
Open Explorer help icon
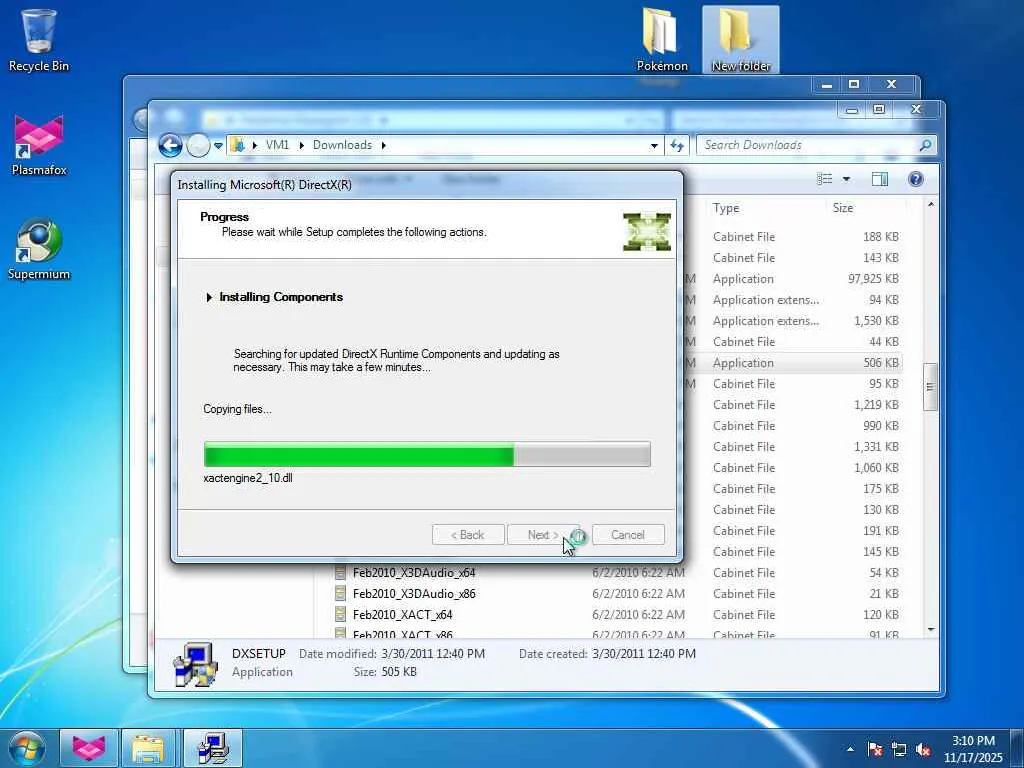tap(916, 179)
